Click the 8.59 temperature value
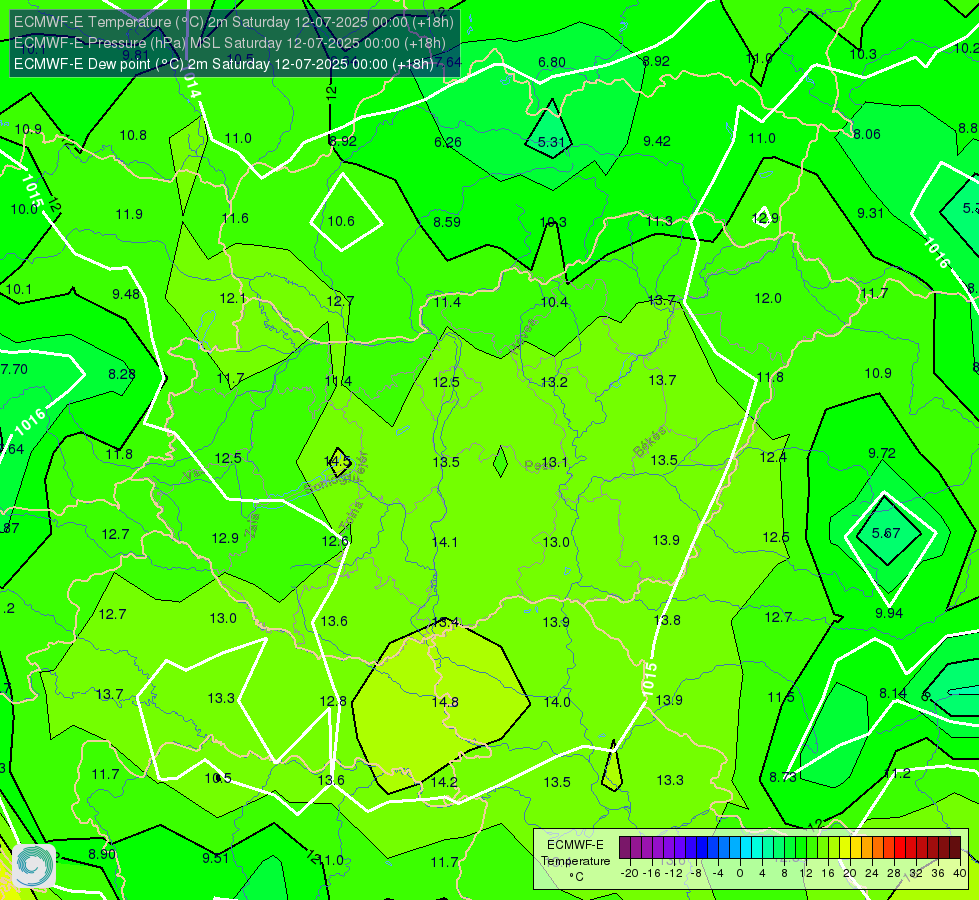Screen dimensions: 979x900 [447, 222]
